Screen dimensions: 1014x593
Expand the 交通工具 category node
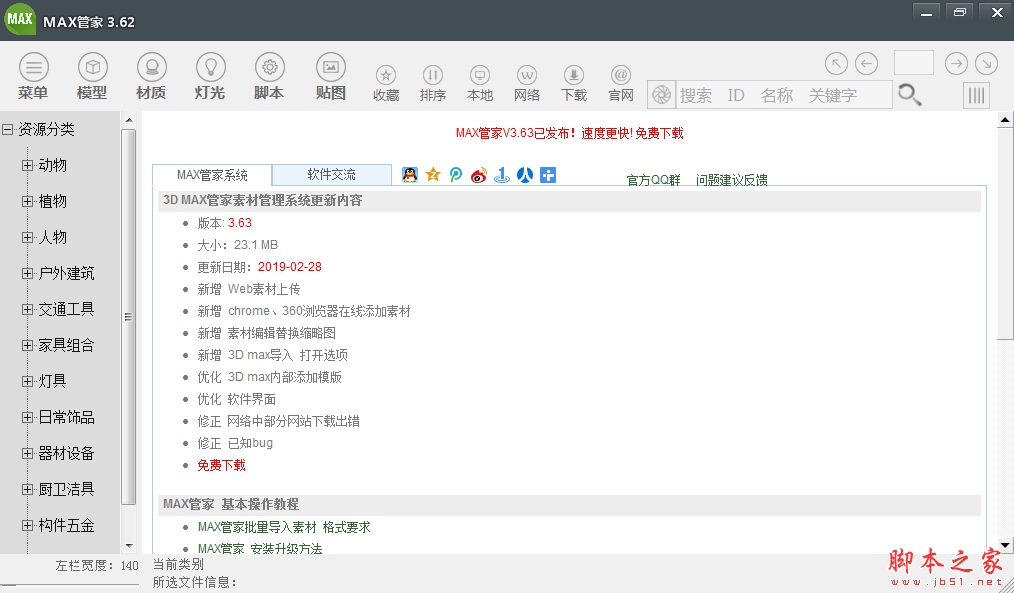27,309
